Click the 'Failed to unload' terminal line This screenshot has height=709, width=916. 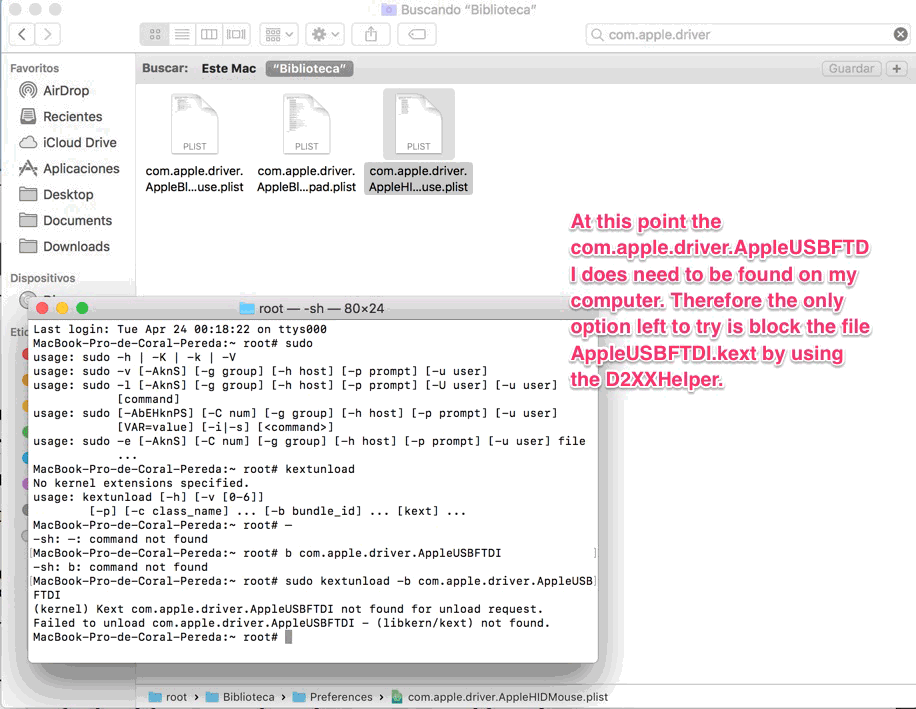point(292,623)
